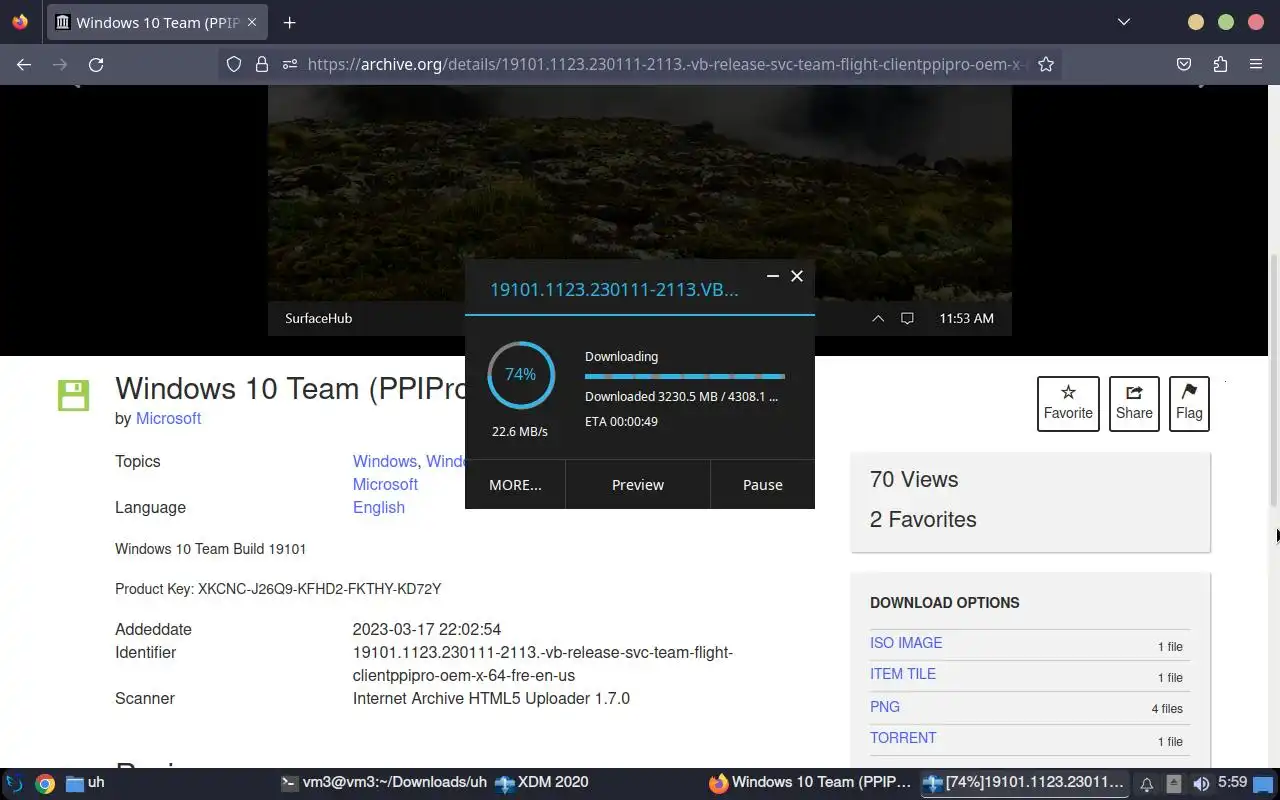Share this archive item

(x=1134, y=404)
